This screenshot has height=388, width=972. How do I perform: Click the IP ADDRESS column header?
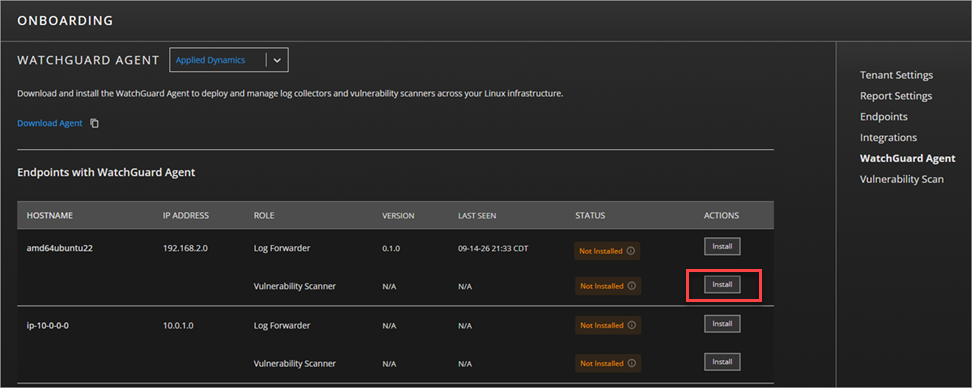[x=185, y=216]
